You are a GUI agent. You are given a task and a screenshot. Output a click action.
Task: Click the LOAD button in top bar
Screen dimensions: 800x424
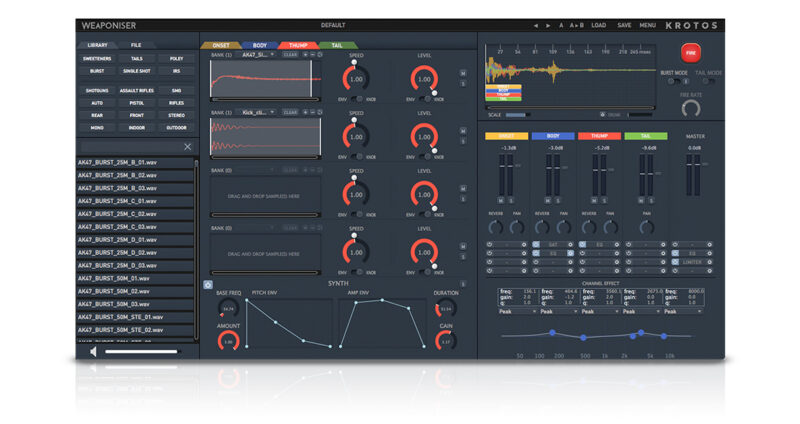598,25
